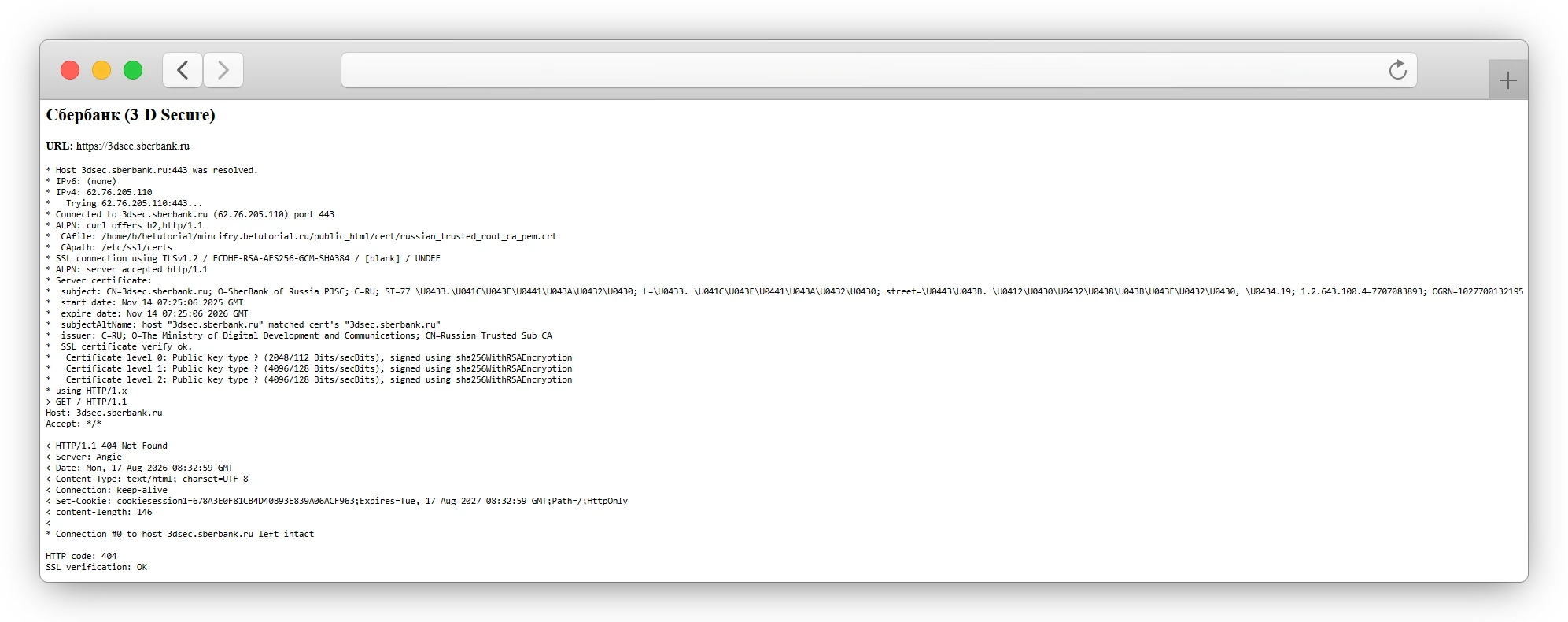The height and width of the screenshot is (622, 1568).
Task: Click the 'IPv4: 62.76.205.110' line
Action: pos(99,192)
